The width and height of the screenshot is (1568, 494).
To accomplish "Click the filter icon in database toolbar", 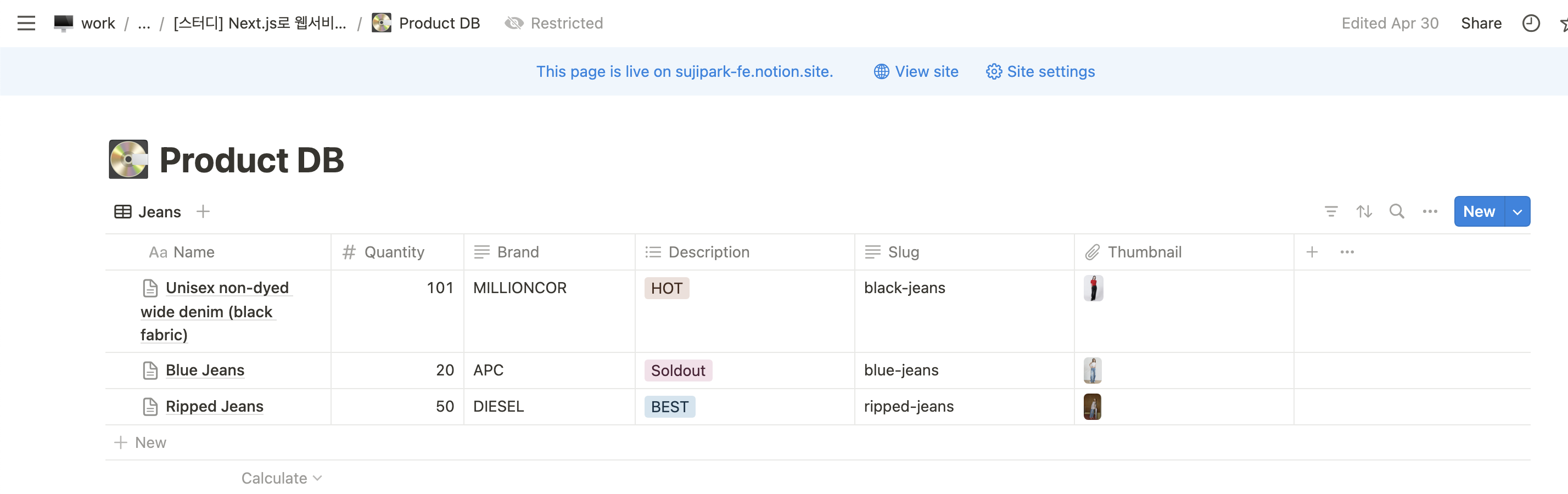I will coord(1331,212).
